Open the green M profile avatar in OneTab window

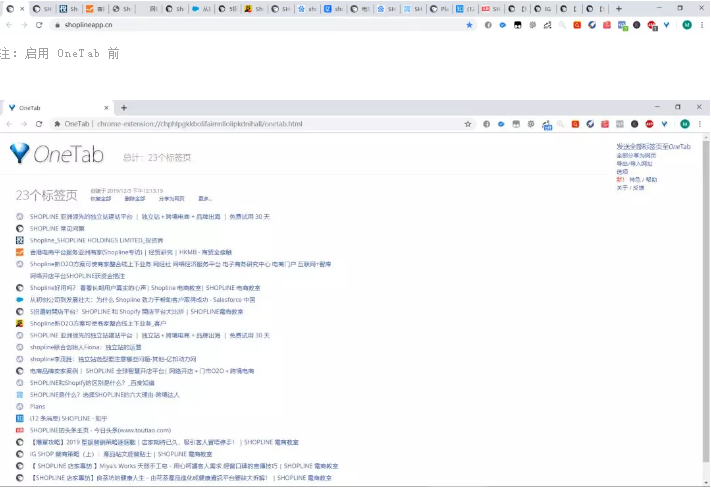coord(685,124)
